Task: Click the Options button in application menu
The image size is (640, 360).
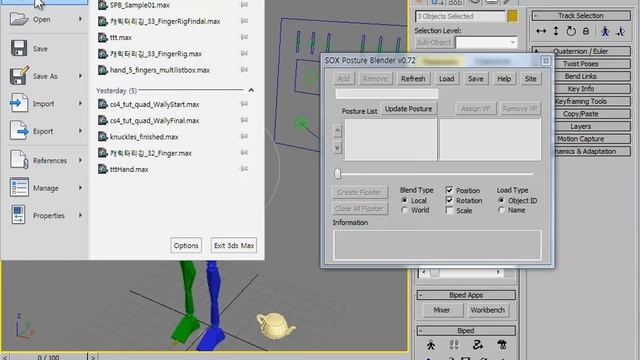Action: (186, 245)
